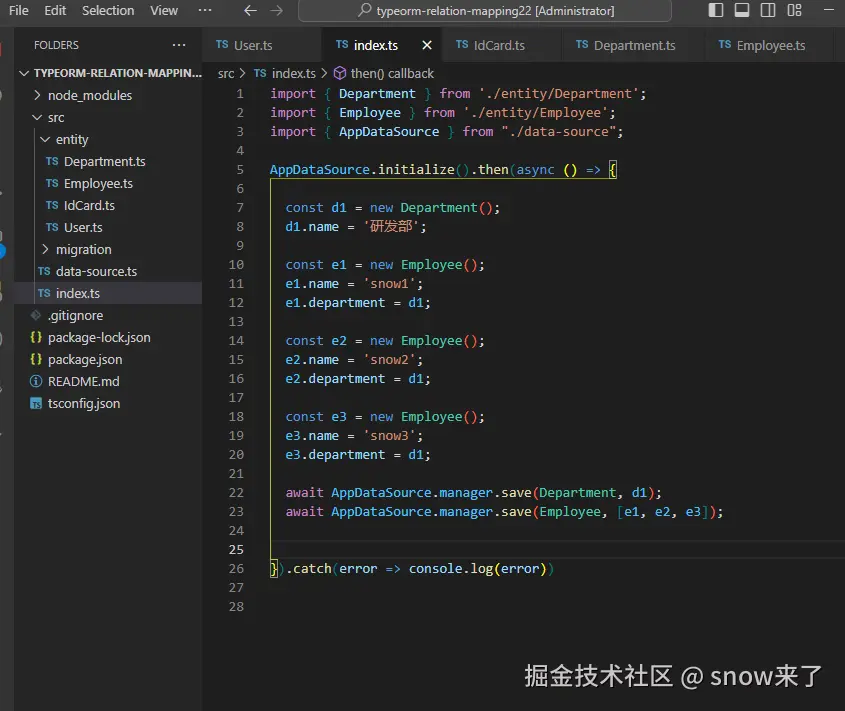The height and width of the screenshot is (711, 845).
Task: Open File menu
Action: click(19, 11)
